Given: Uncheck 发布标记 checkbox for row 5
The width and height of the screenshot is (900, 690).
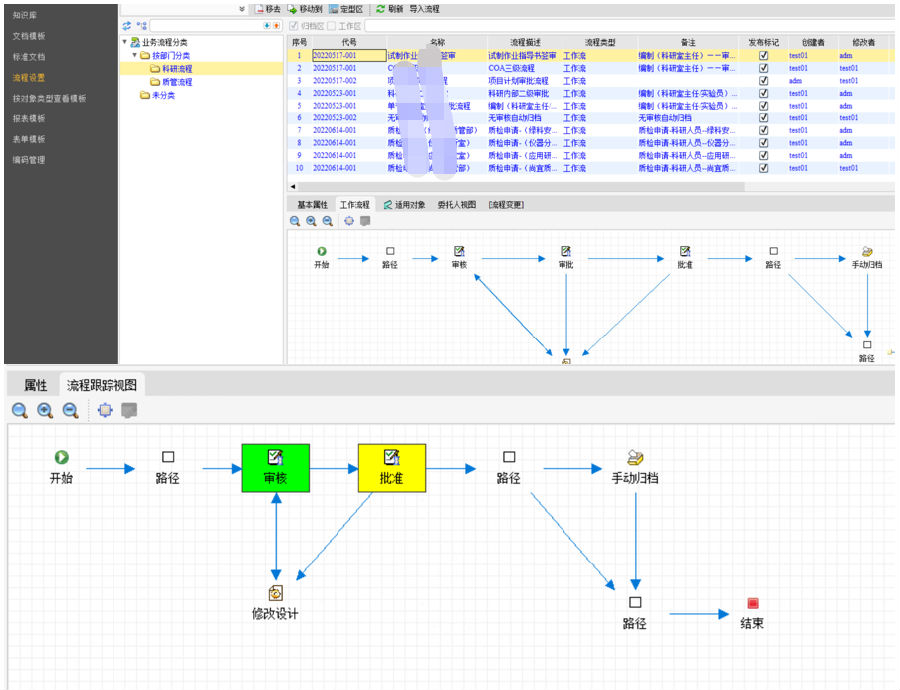Looking at the screenshot, I should [764, 106].
